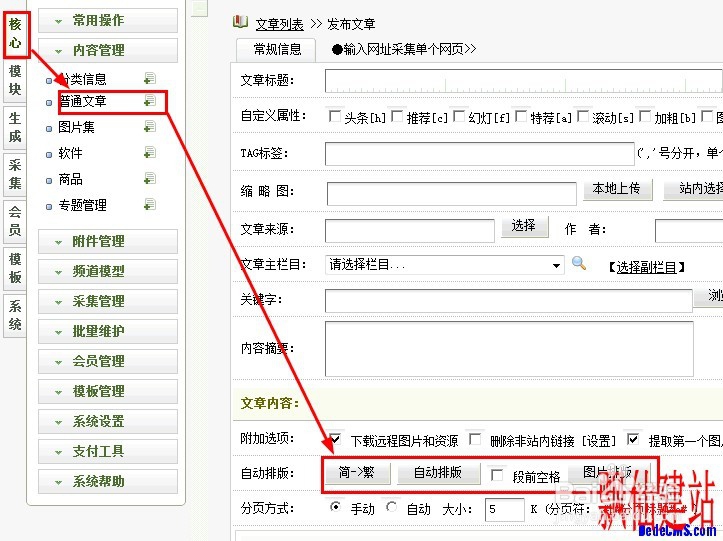Viewport: 723px width, 541px height.
Task: Expand the 采集管理 section
Action: tap(108, 301)
